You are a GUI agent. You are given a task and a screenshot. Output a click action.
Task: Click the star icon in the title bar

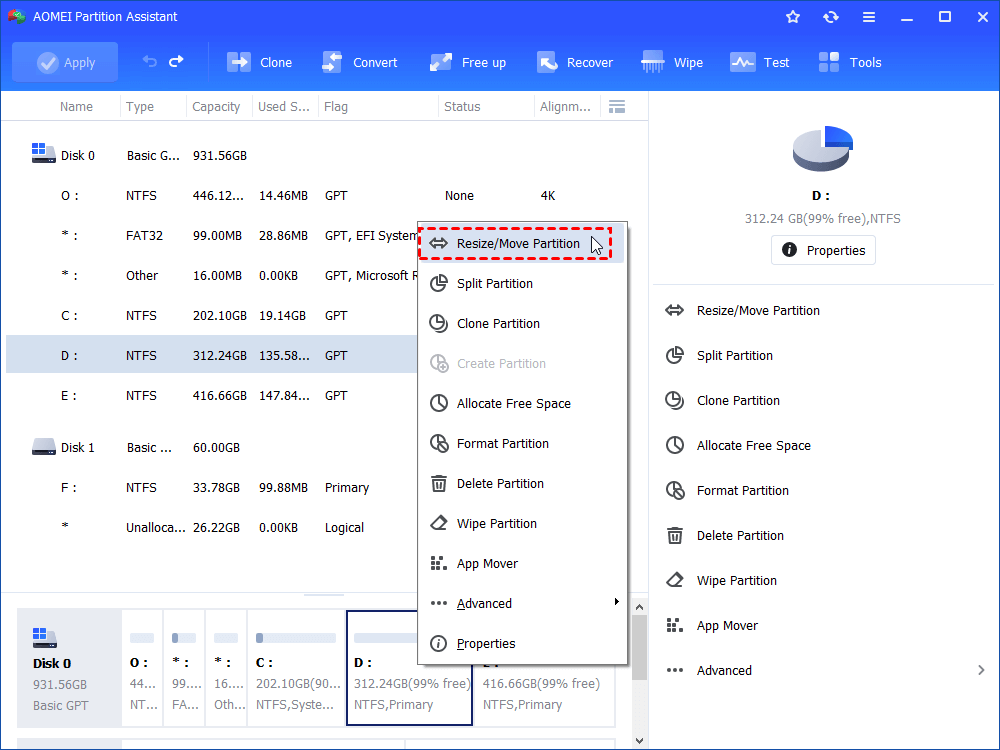point(792,16)
